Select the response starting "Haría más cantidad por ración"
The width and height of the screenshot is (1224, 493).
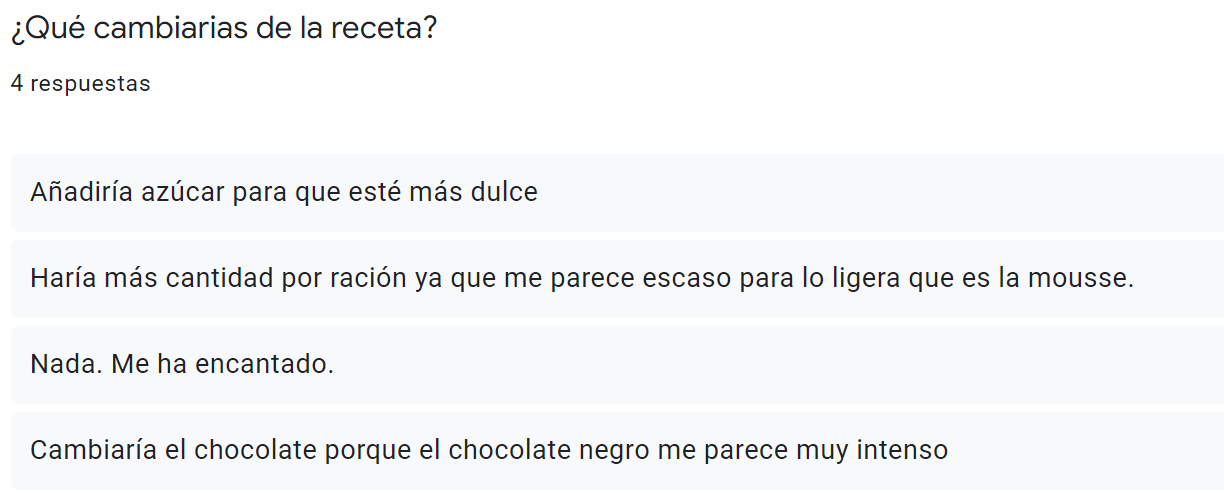coord(617,278)
